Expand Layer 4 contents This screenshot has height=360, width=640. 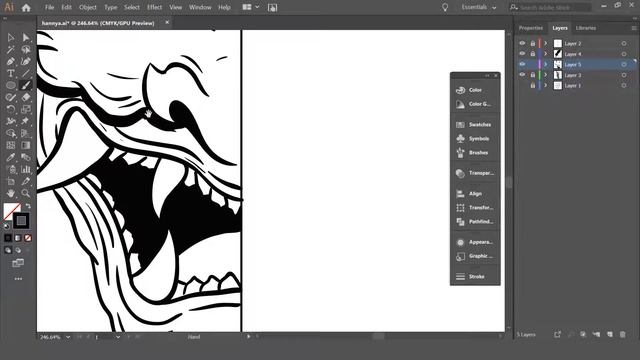(x=546, y=54)
